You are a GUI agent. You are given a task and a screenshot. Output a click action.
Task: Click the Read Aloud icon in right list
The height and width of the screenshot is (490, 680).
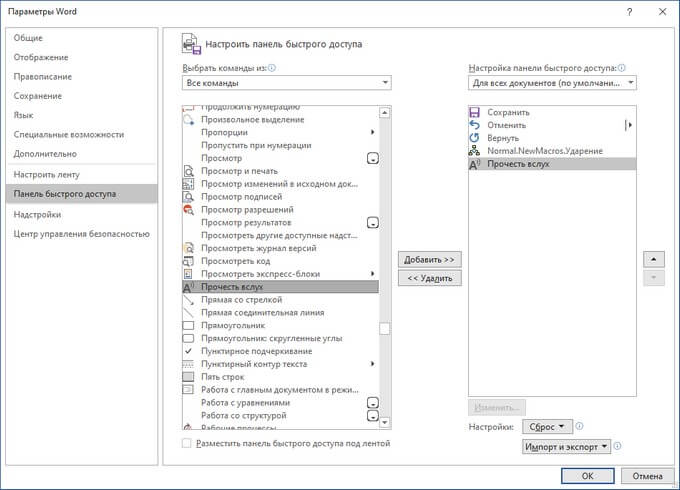coord(474,164)
